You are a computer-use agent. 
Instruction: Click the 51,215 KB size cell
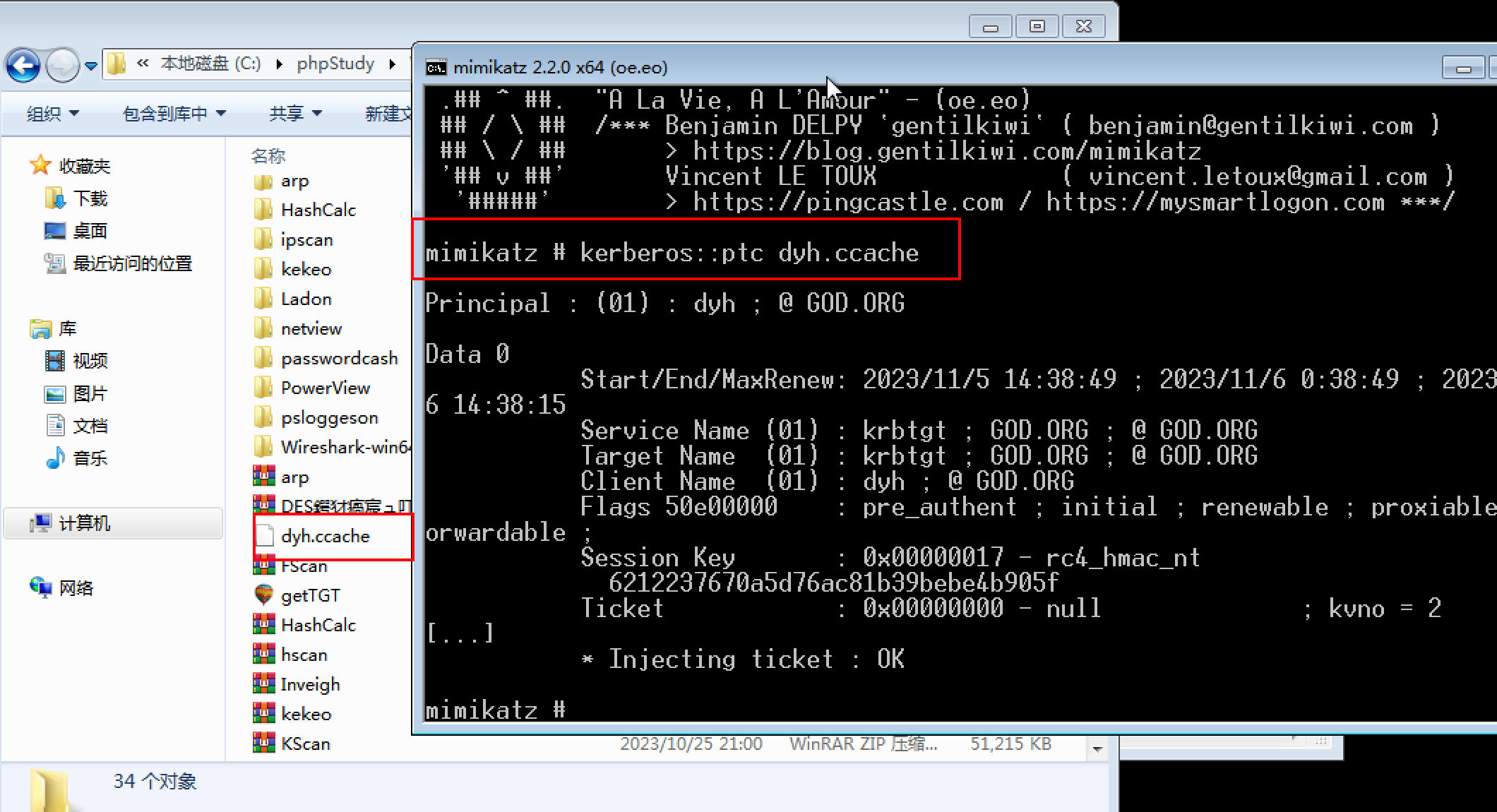coord(1010,744)
